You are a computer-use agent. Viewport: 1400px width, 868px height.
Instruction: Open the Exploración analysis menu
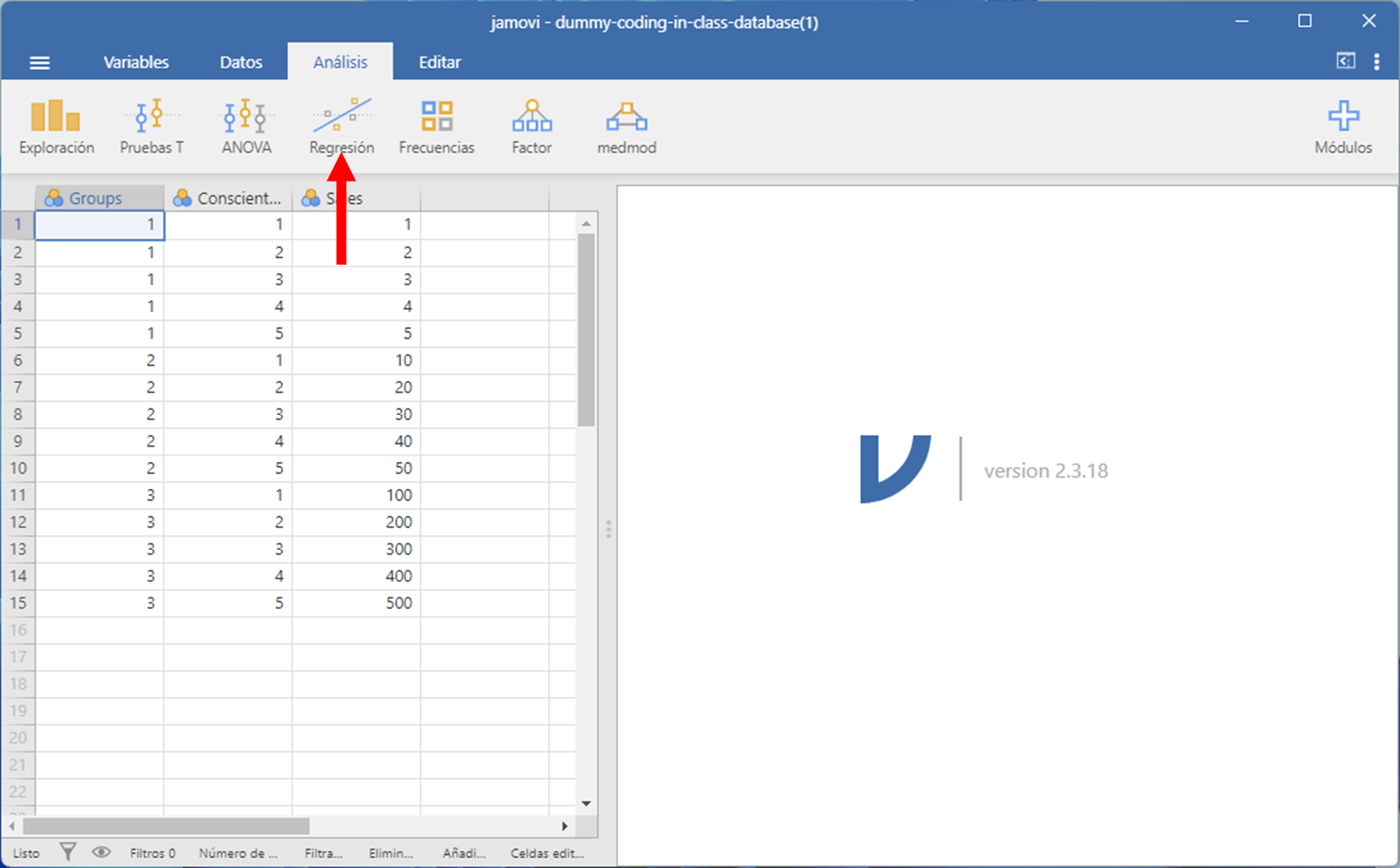56,127
